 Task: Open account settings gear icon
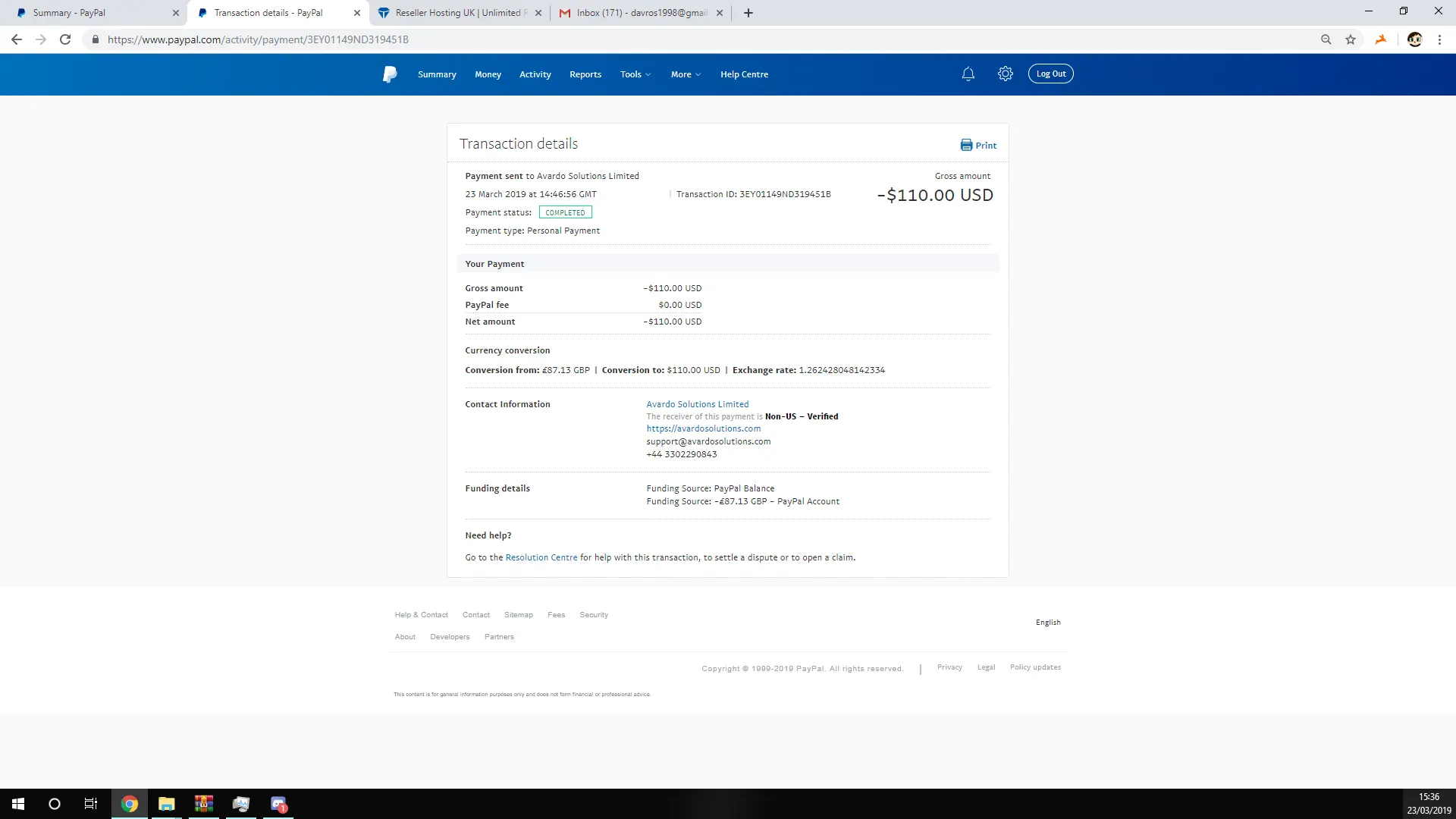point(1005,74)
